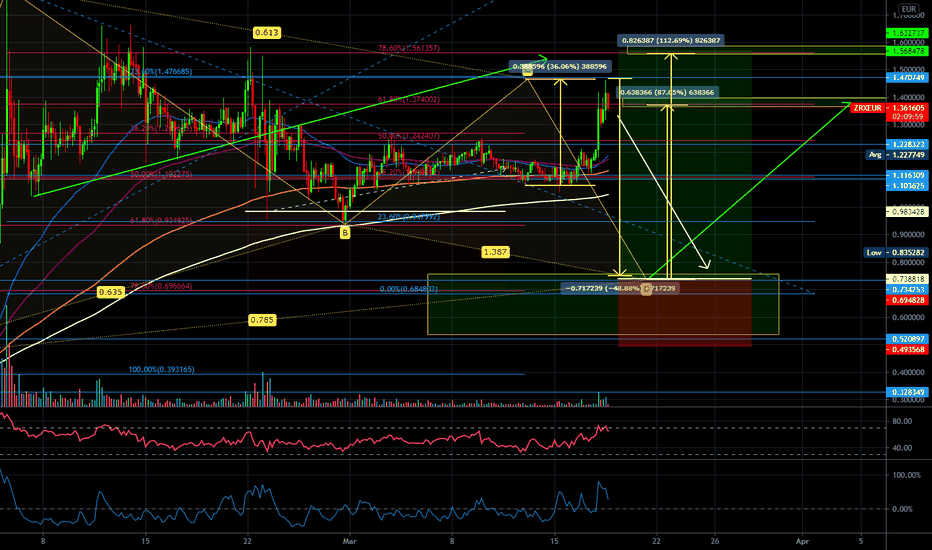Click the cream price label 0.738818
The height and width of the screenshot is (550, 932).
pyautogui.click(x=908, y=279)
